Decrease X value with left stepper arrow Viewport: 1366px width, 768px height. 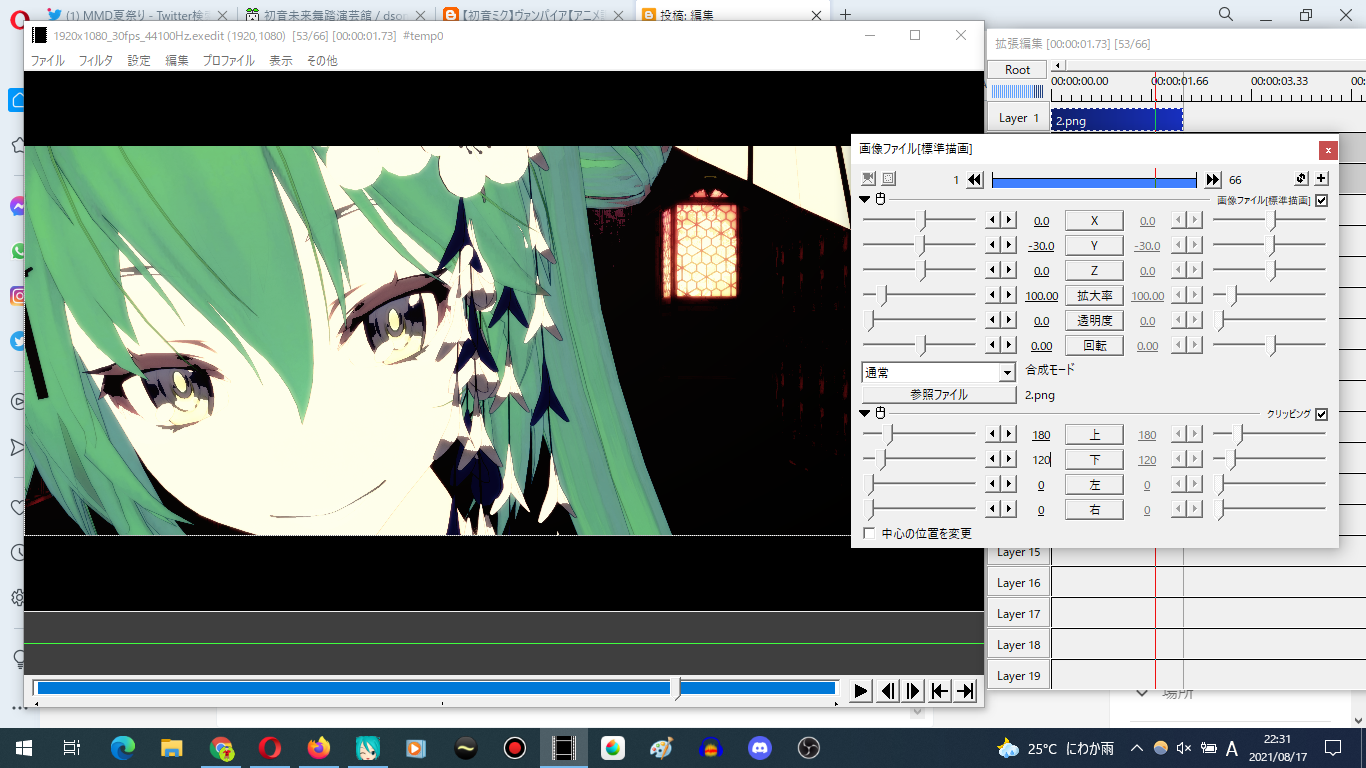click(x=993, y=220)
